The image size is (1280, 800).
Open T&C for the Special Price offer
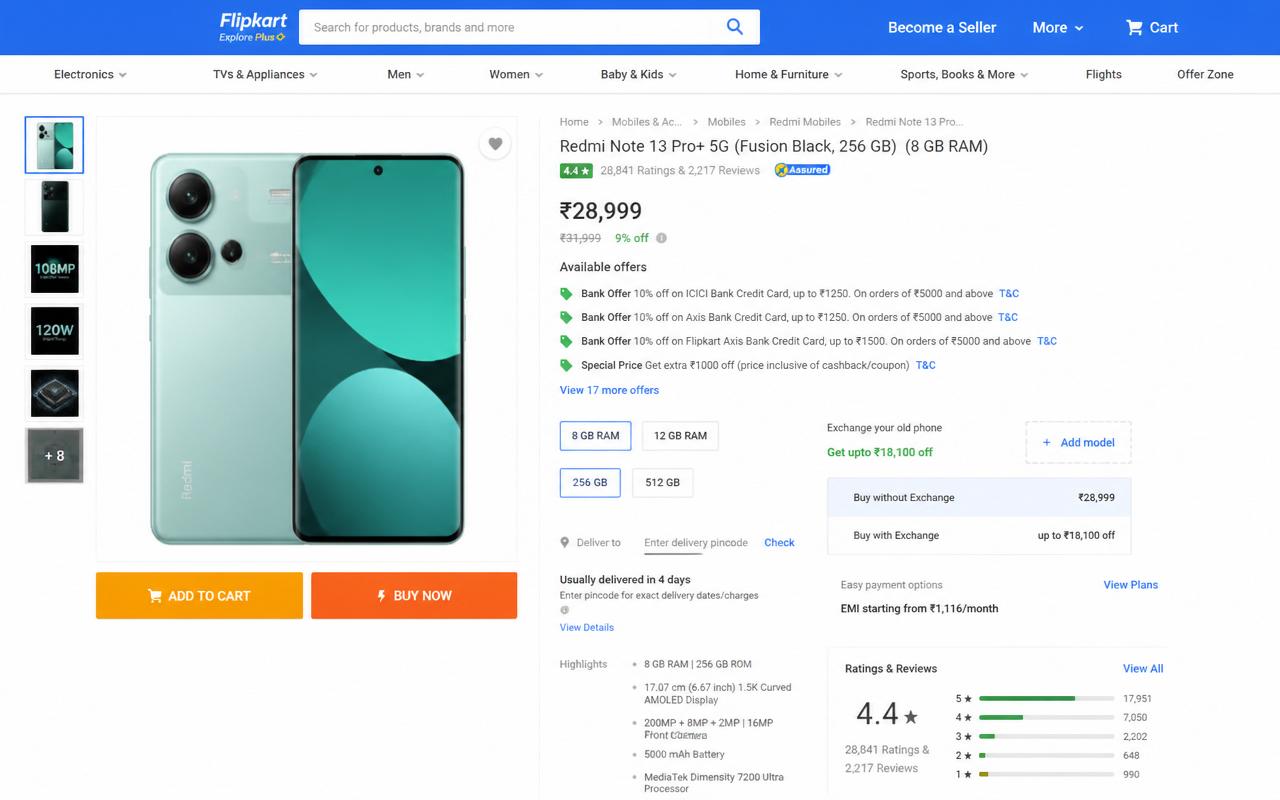pos(926,365)
